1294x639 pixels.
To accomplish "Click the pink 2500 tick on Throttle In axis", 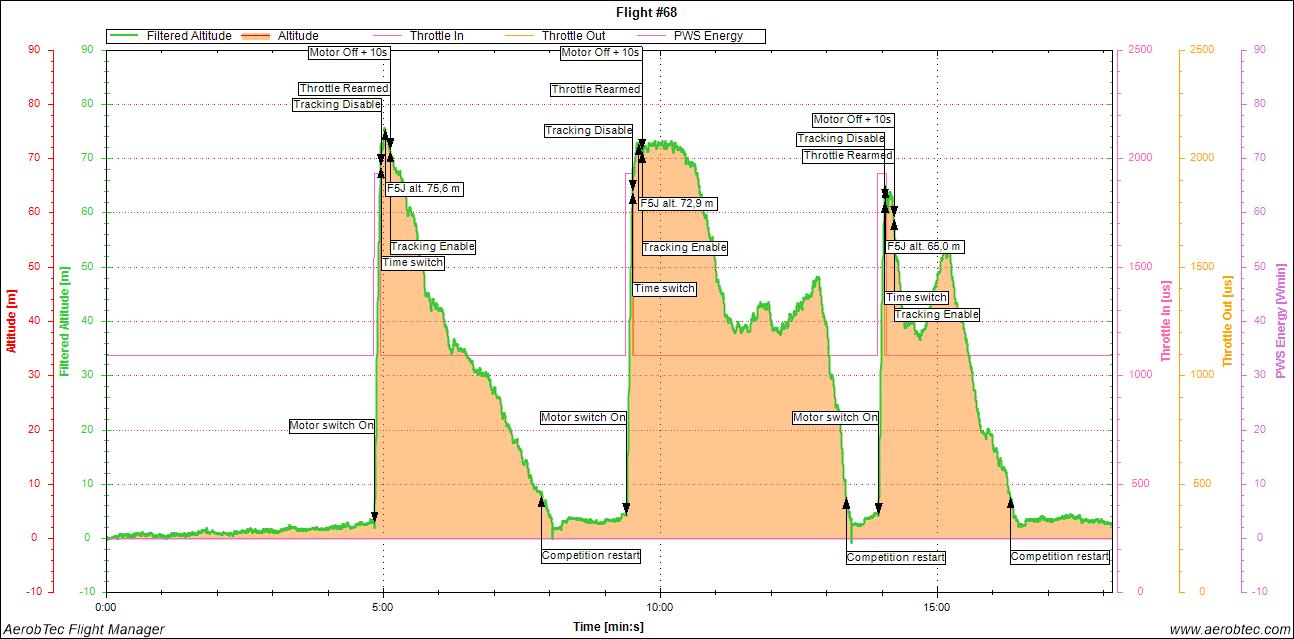I will [x=1142, y=49].
